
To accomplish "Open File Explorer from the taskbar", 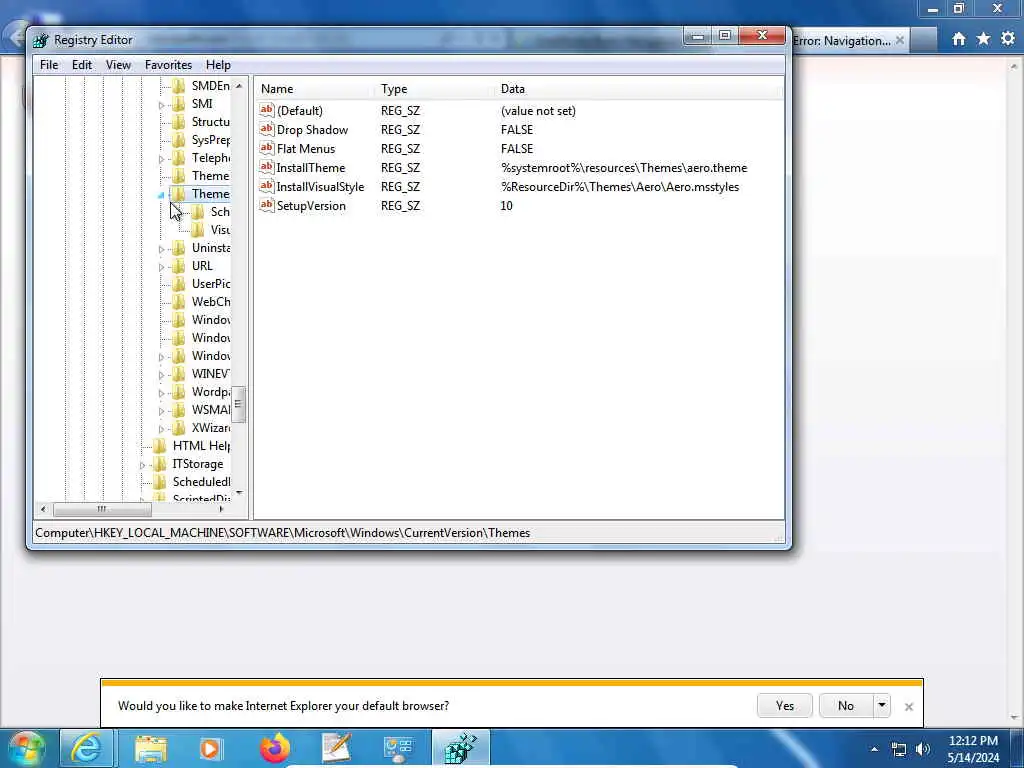I will [151, 748].
